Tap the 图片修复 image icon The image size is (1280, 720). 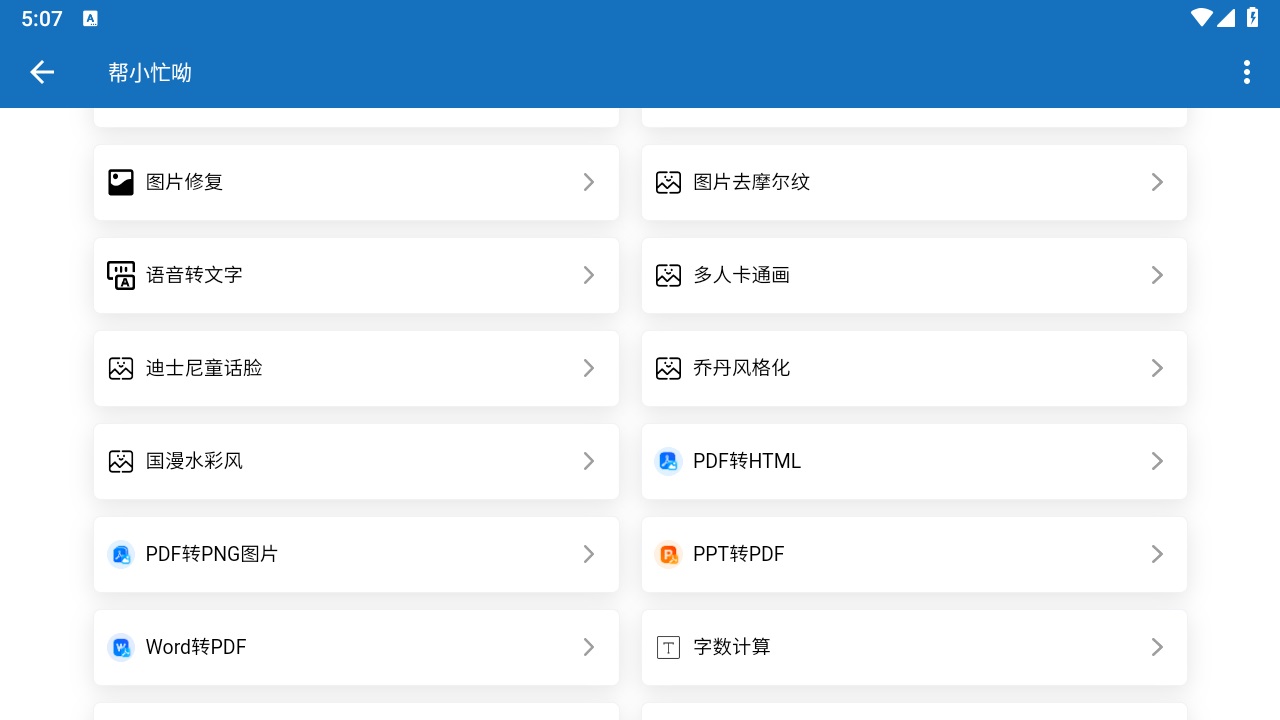121,182
